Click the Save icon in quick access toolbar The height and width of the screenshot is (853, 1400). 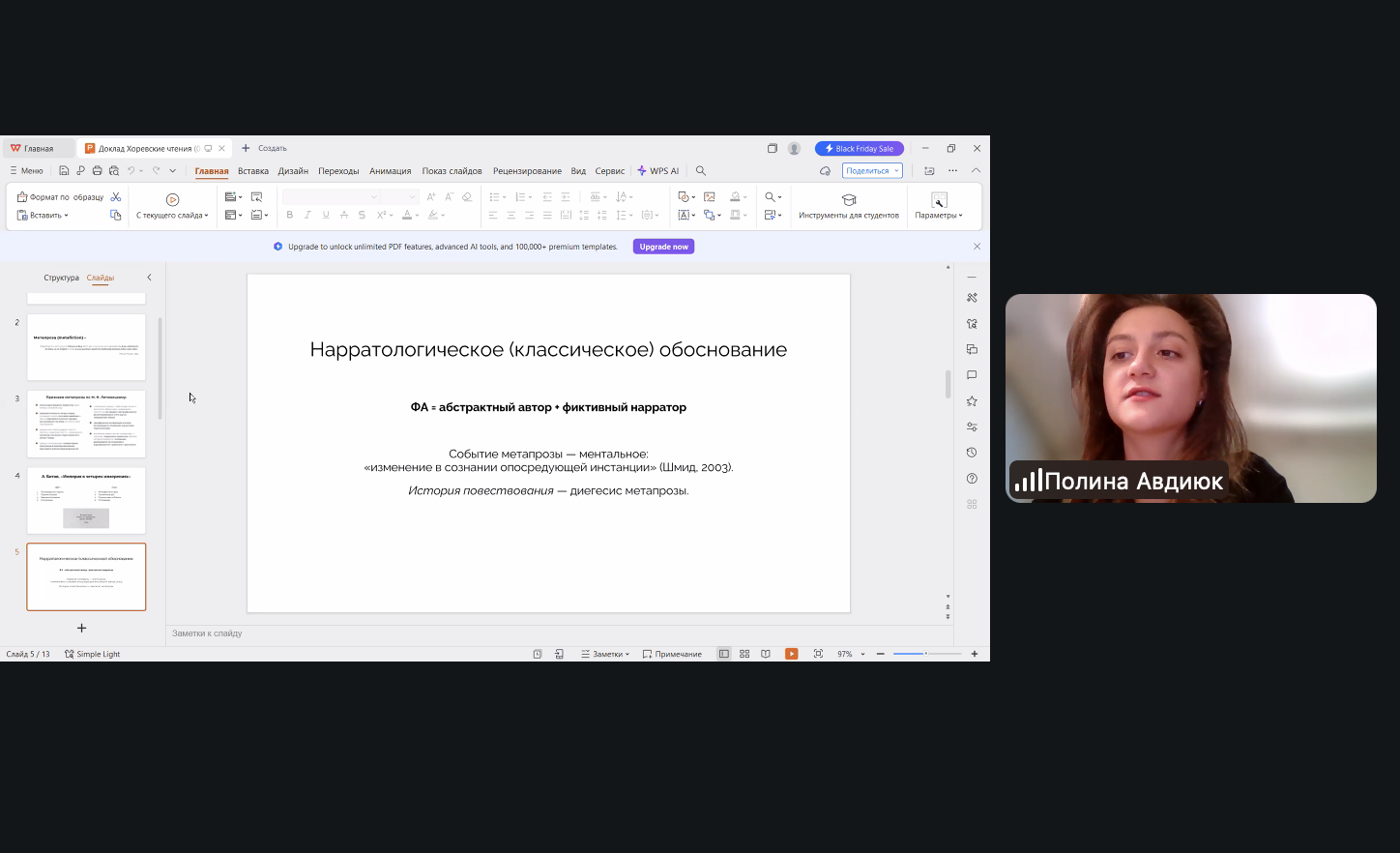pos(64,171)
